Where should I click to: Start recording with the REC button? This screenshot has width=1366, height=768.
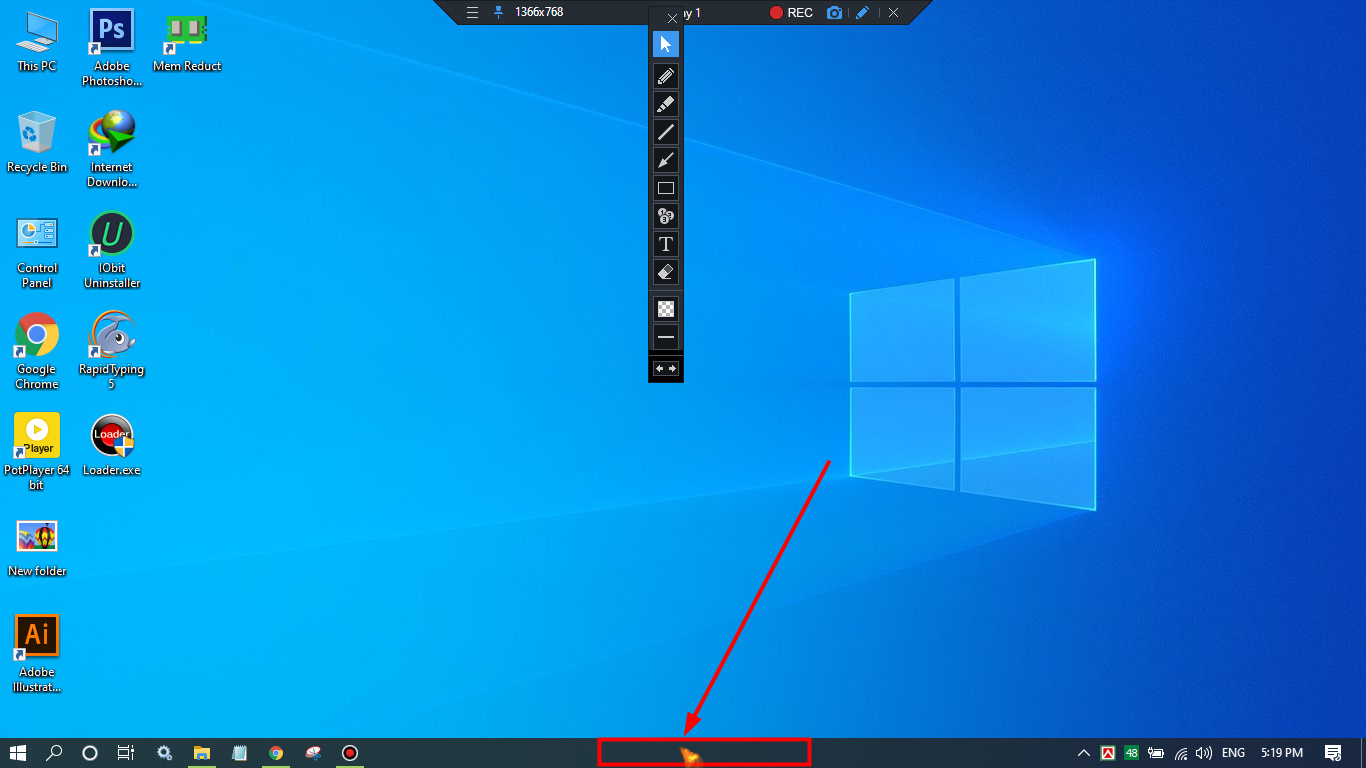pyautogui.click(x=791, y=13)
